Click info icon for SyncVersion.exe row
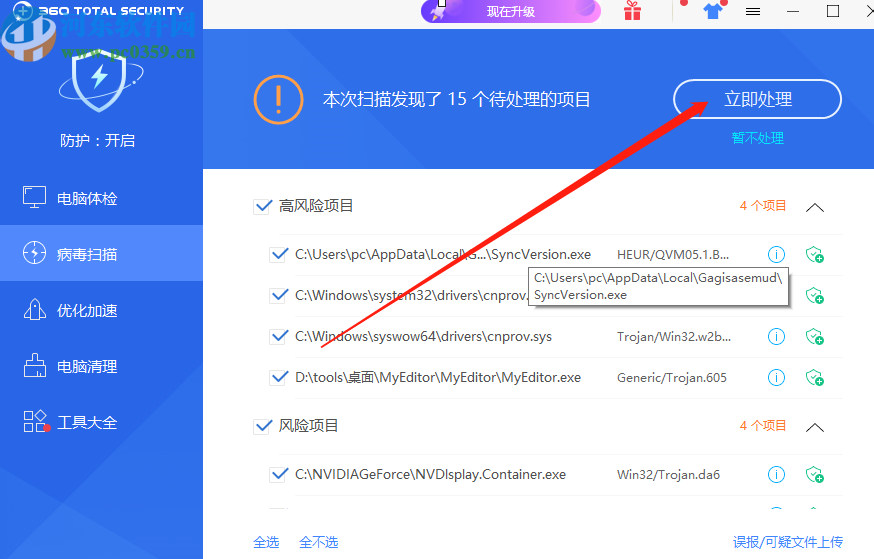The width and height of the screenshot is (874, 559). click(x=776, y=255)
